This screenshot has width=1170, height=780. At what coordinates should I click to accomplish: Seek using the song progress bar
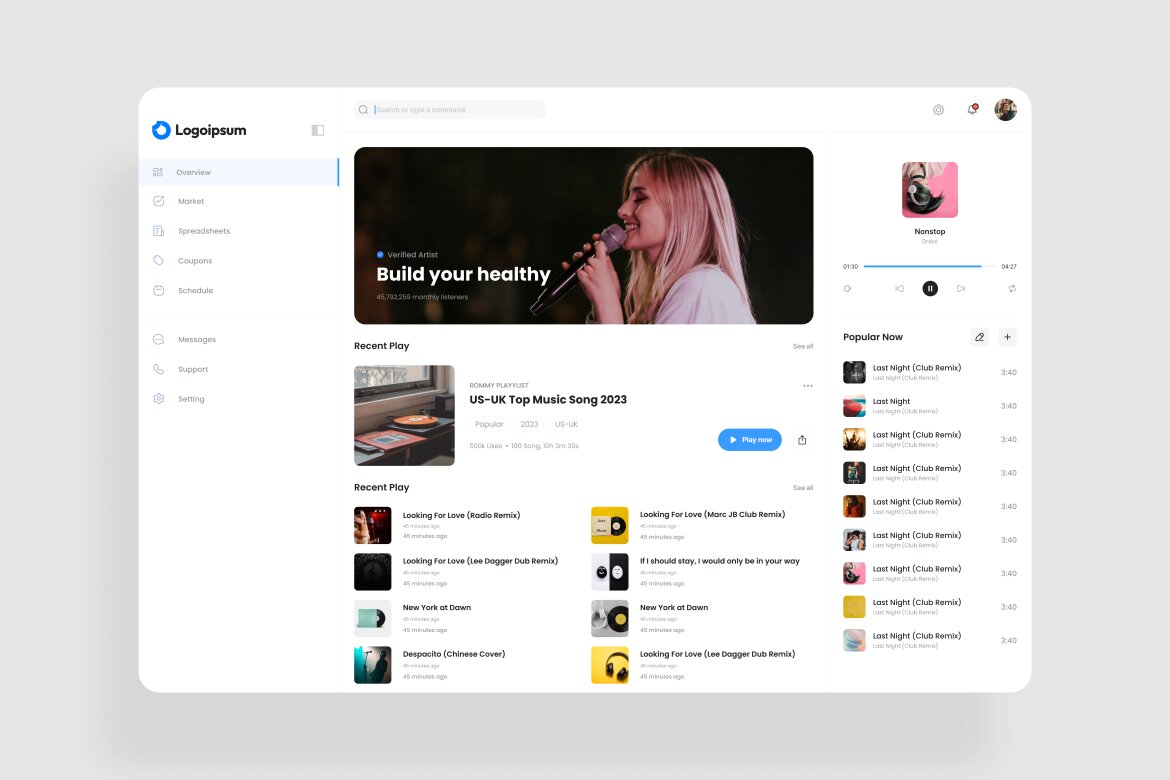[928, 266]
